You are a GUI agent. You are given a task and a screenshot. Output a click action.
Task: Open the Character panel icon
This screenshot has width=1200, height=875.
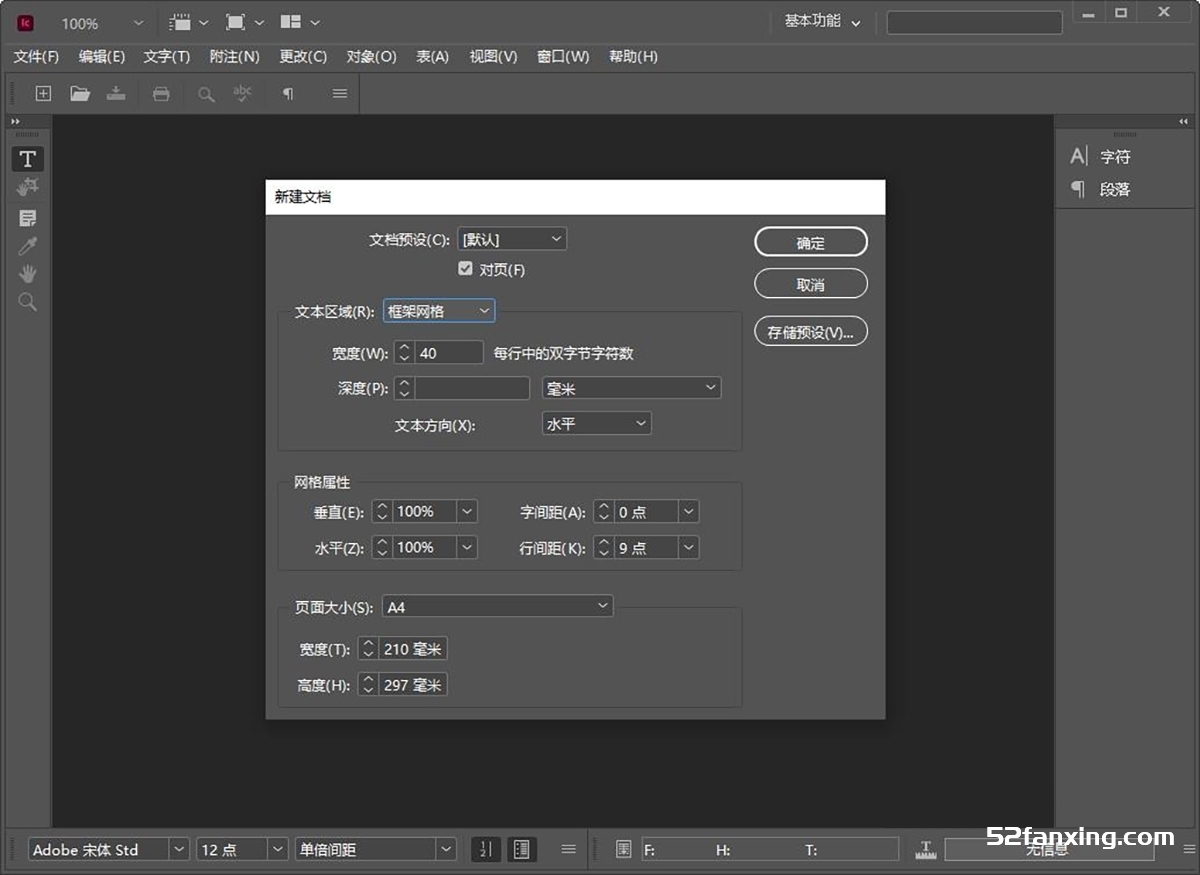coord(1078,156)
